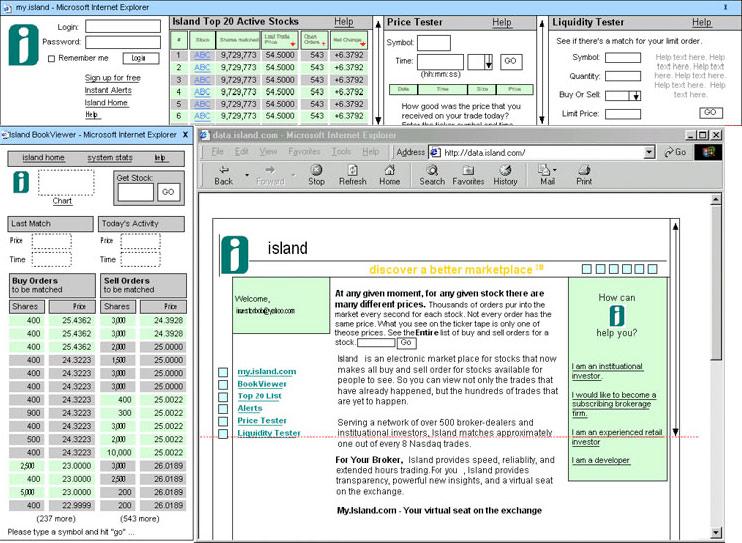Click the Island logo in my.island login panel
Viewport: 742px width, 543px height.
coord(23,45)
